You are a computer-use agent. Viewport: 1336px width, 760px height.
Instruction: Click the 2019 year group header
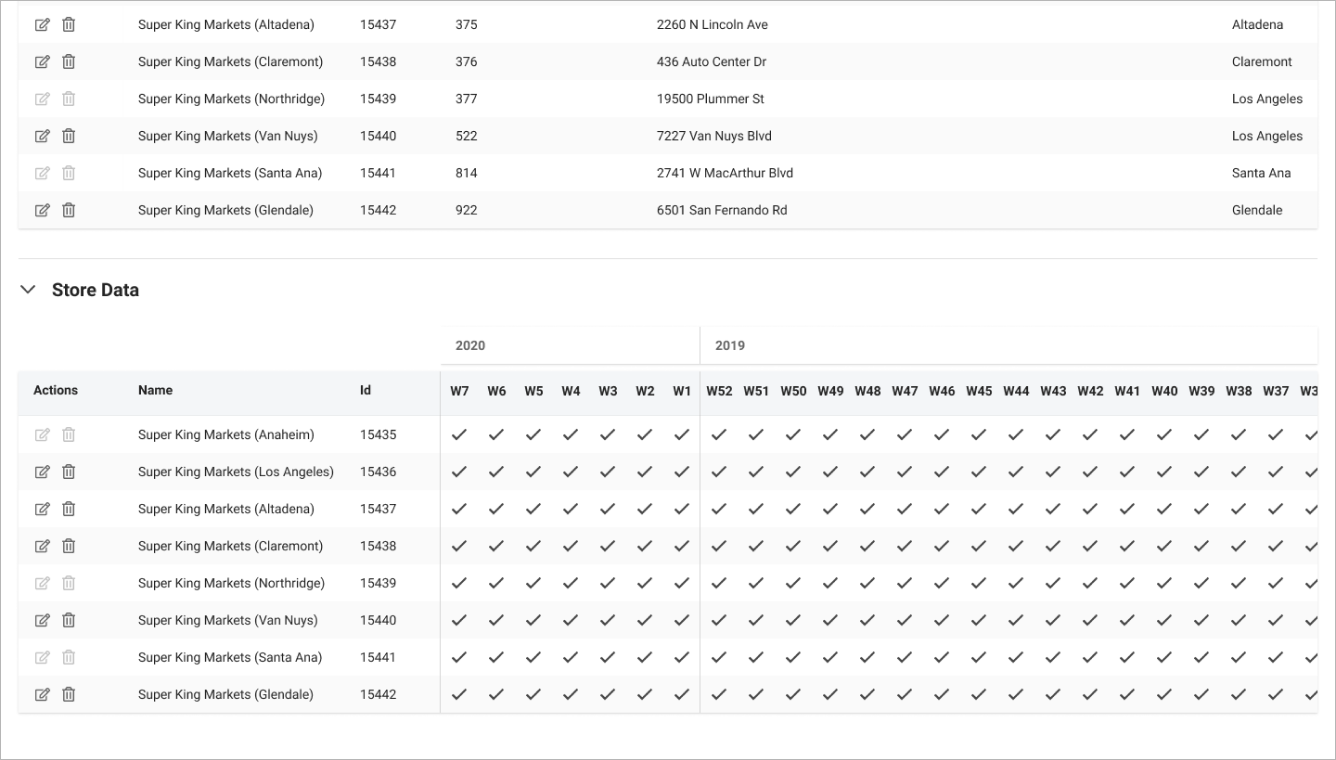730,346
